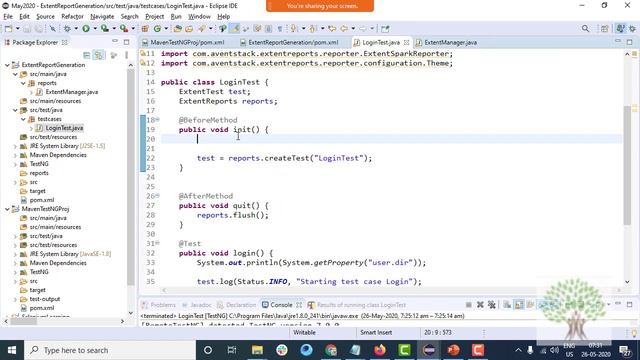Expand Maven Dependencies under ExtentReportGeneration
Screen dimensions: 640x360
(15, 155)
